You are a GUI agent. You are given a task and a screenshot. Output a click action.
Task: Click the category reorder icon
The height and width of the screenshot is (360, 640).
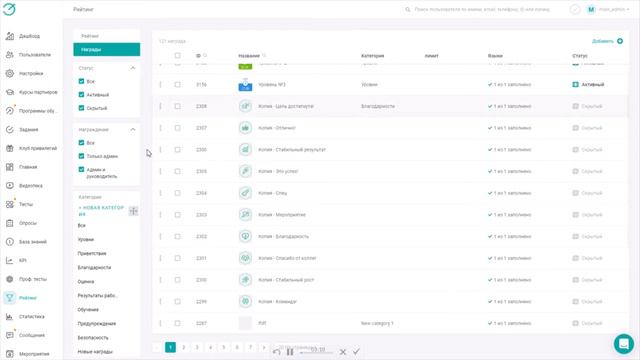[133, 211]
